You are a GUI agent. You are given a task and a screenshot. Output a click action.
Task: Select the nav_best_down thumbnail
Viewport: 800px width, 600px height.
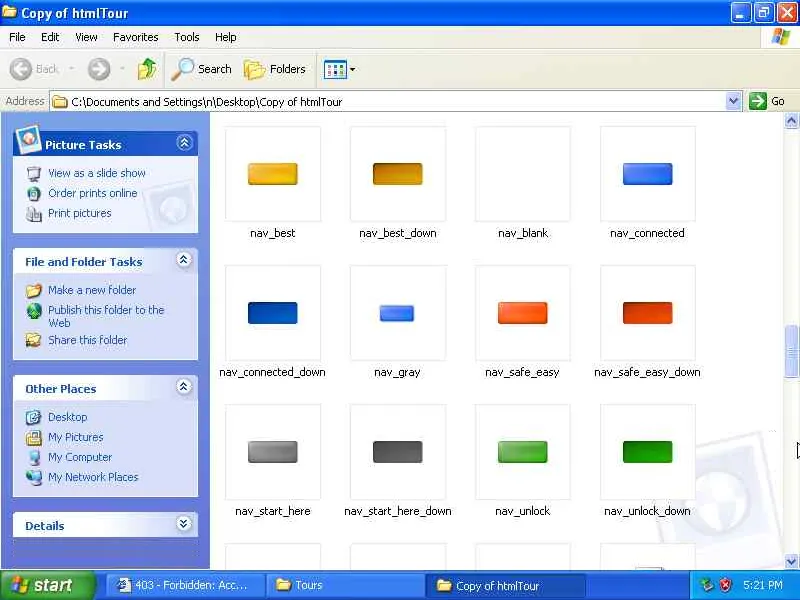[x=397, y=174]
